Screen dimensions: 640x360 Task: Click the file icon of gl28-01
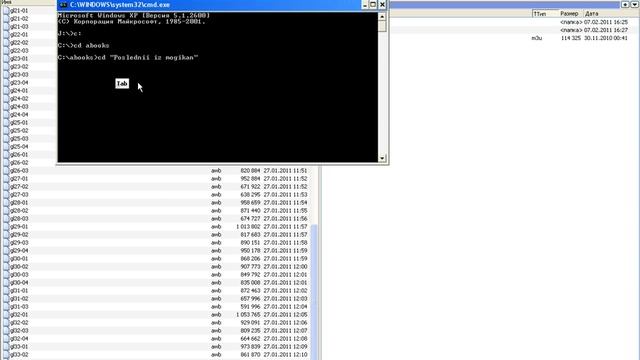coord(6,202)
